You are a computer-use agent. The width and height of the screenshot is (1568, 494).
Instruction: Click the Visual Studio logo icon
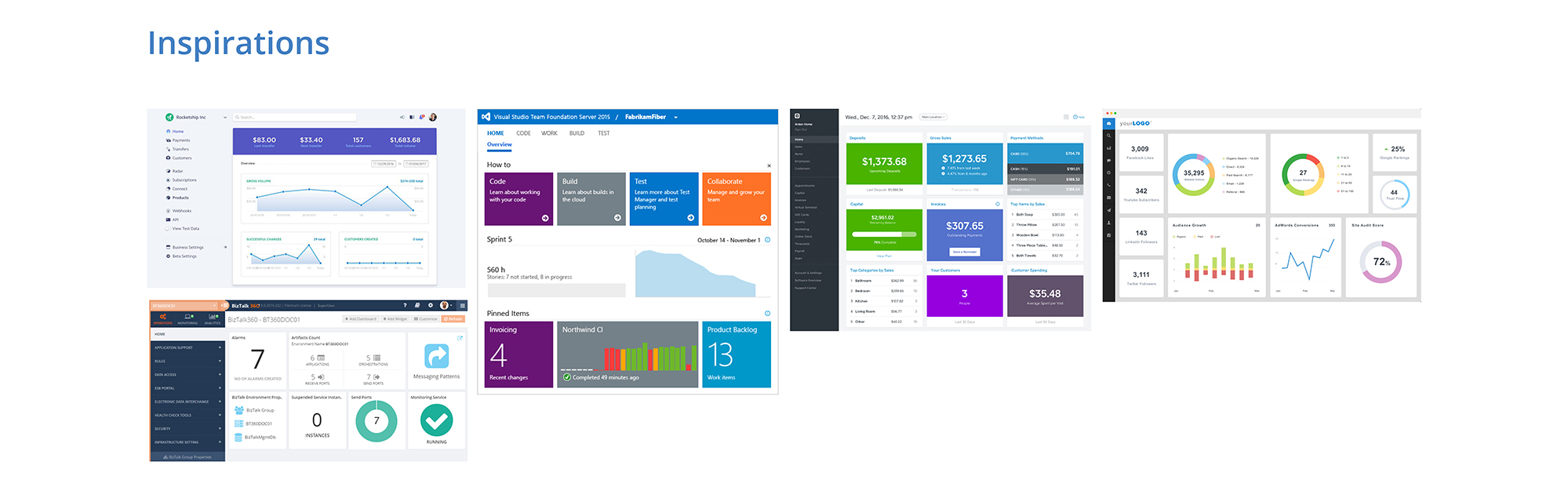pyautogui.click(x=486, y=117)
